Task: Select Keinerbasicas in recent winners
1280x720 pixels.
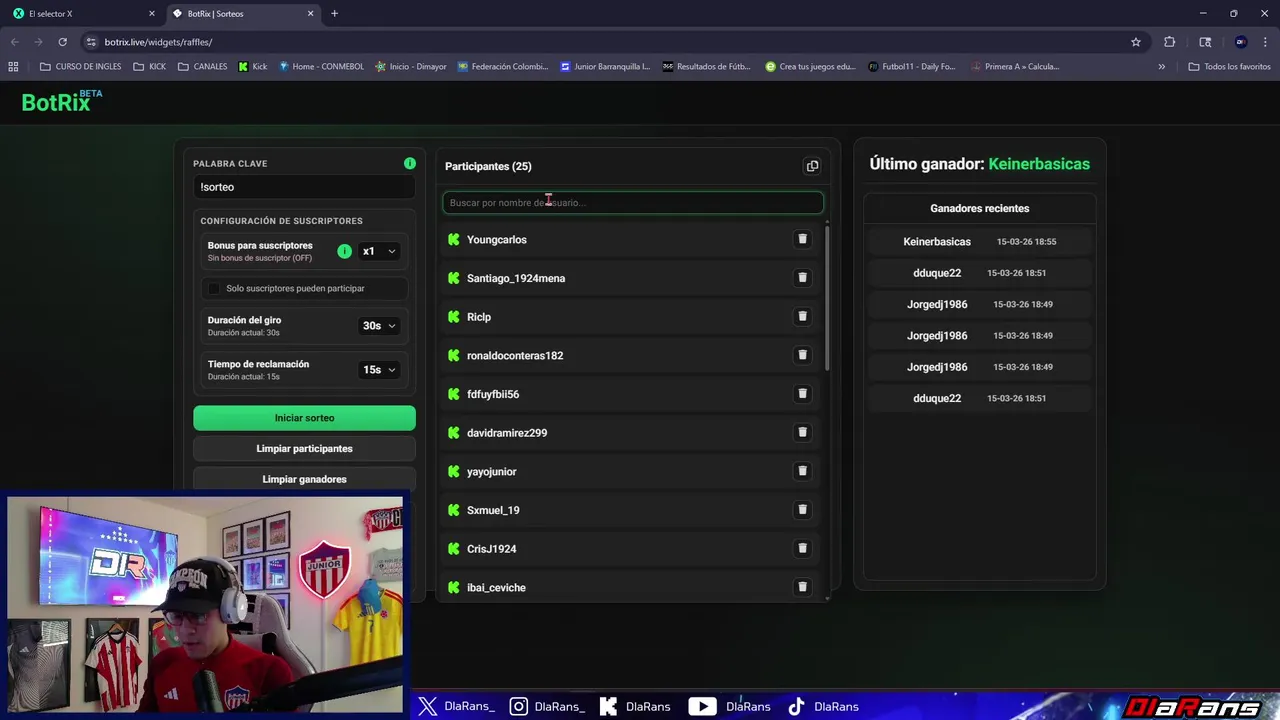Action: [x=937, y=241]
